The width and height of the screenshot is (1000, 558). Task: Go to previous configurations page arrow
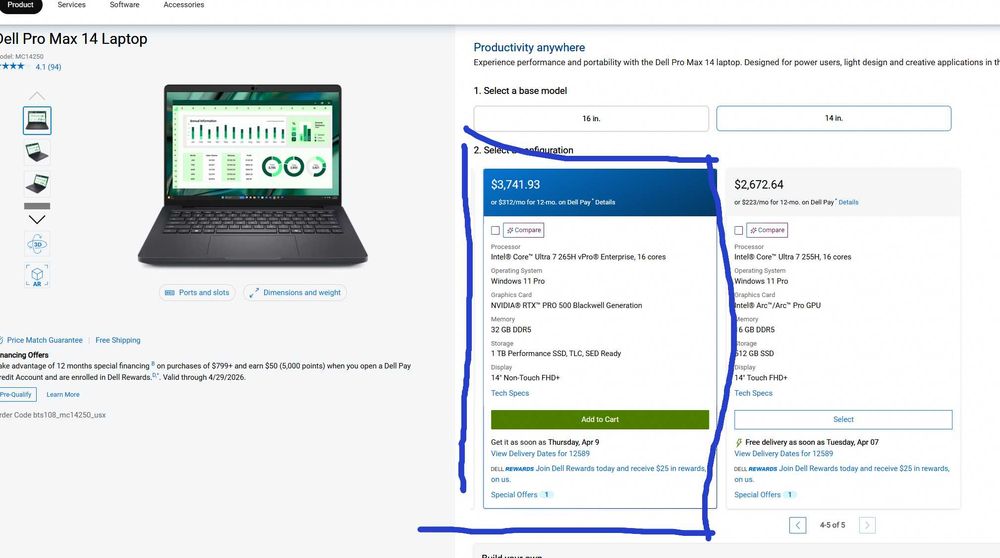(x=797, y=525)
